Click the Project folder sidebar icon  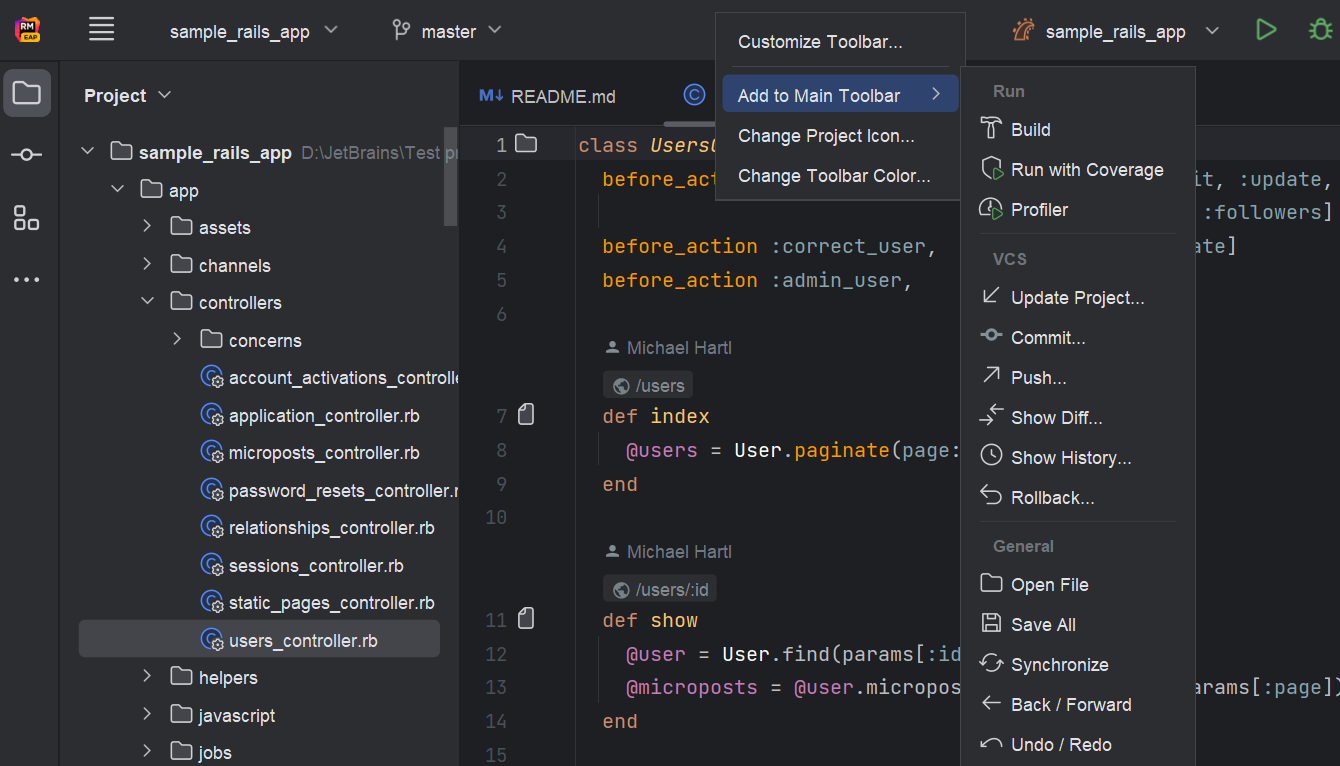coord(27,94)
